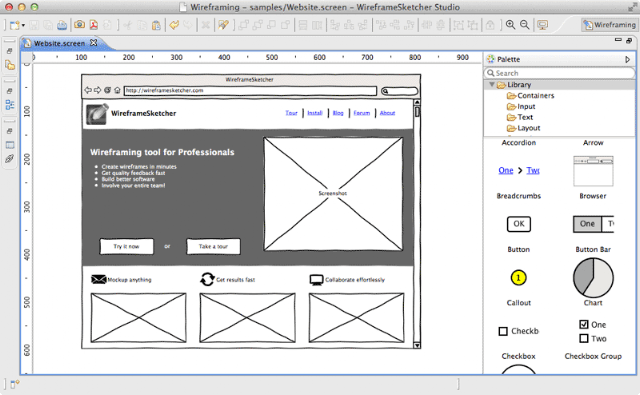640x395 pixels.
Task: Open the new file dropdown arrow
Action: click(x=23, y=25)
